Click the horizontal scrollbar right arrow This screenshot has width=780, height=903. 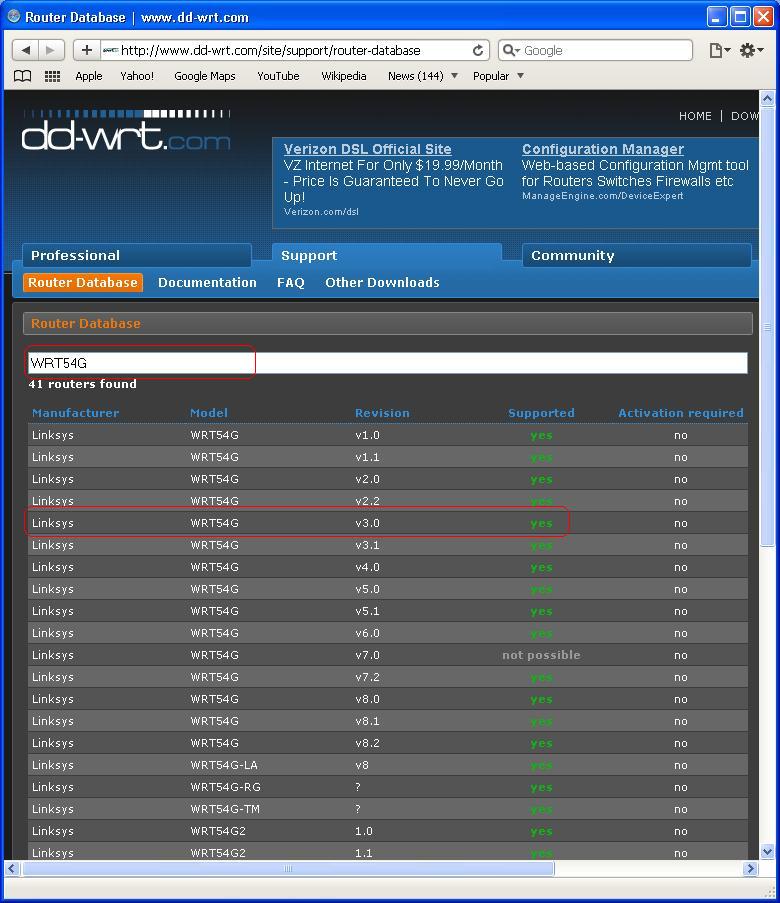point(749,868)
